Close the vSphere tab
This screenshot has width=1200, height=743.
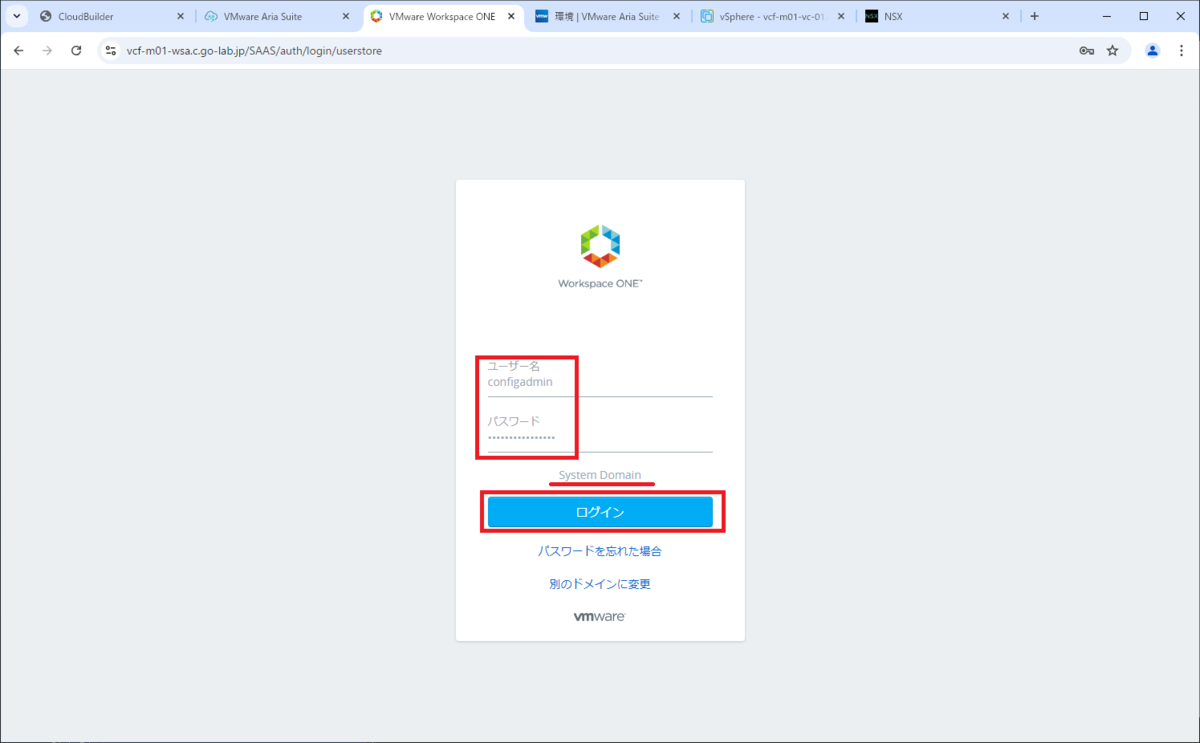[840, 16]
